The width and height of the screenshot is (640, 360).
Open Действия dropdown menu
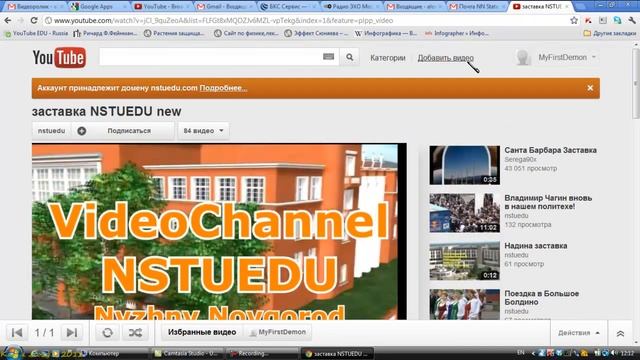(579, 333)
